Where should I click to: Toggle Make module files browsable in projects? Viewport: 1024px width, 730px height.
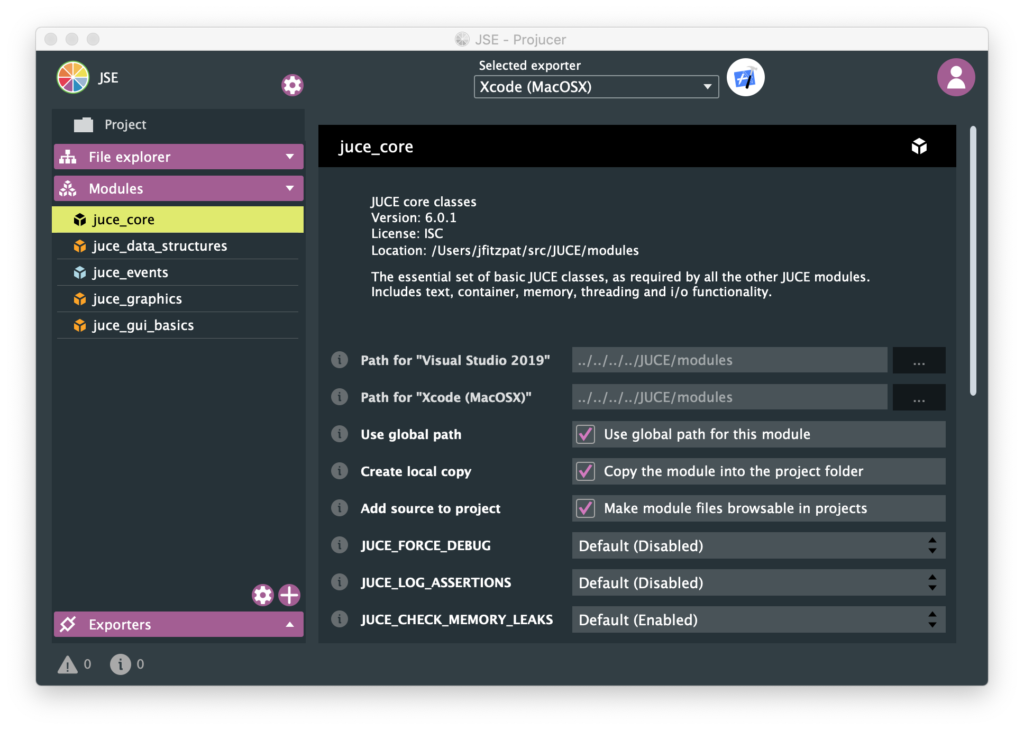tap(586, 509)
